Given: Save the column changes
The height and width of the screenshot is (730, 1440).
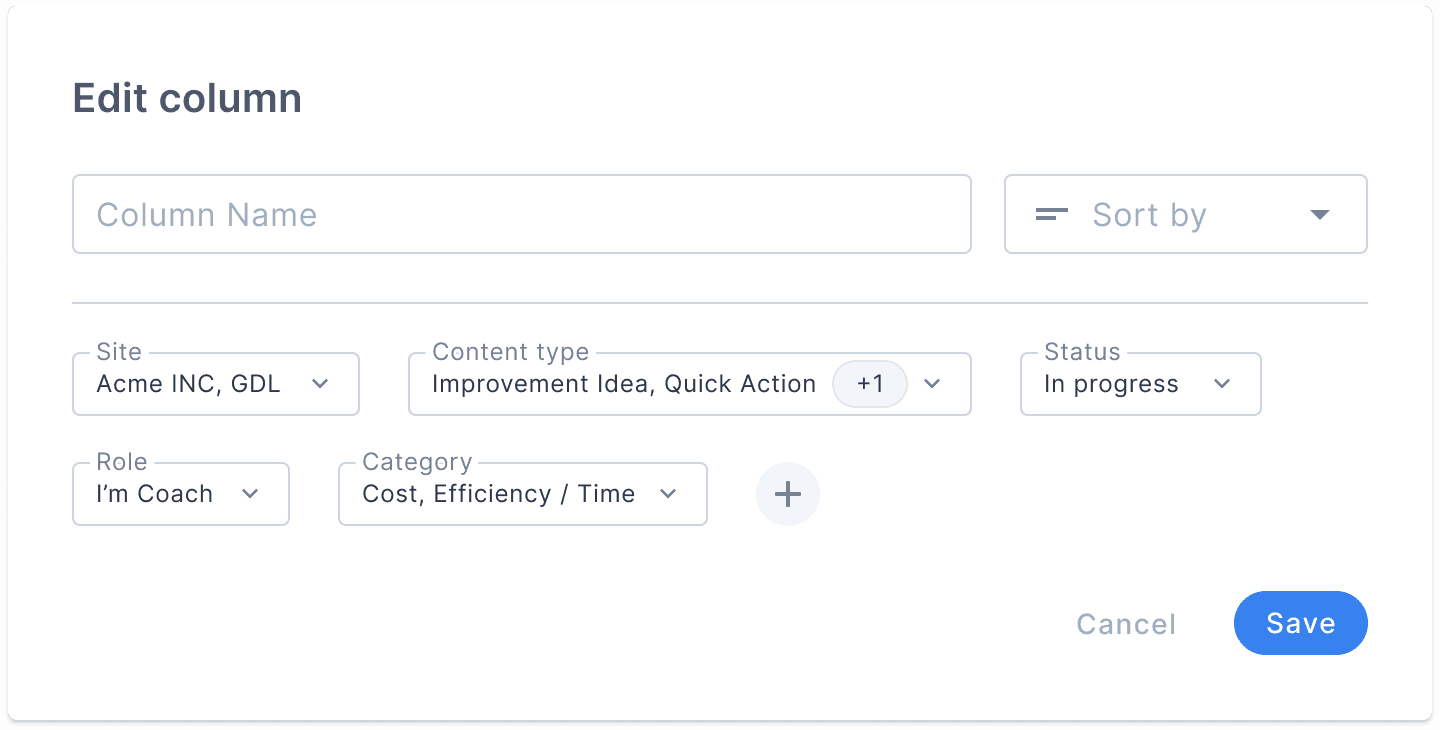Looking at the screenshot, I should [1301, 623].
